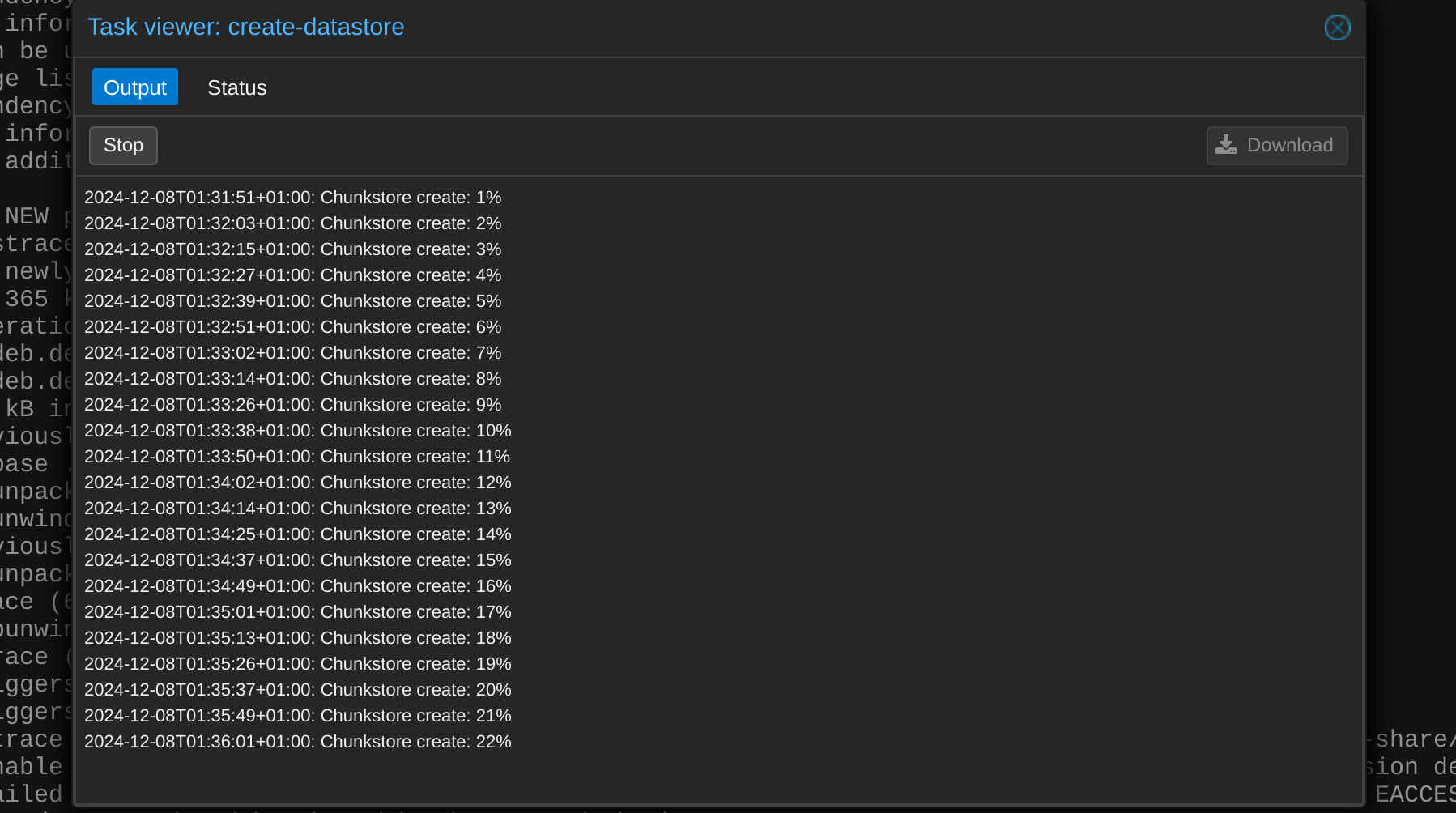The image size is (1456, 813).
Task: Select the Chunkstore create: 20% log line
Action: pyautogui.click(x=298, y=690)
